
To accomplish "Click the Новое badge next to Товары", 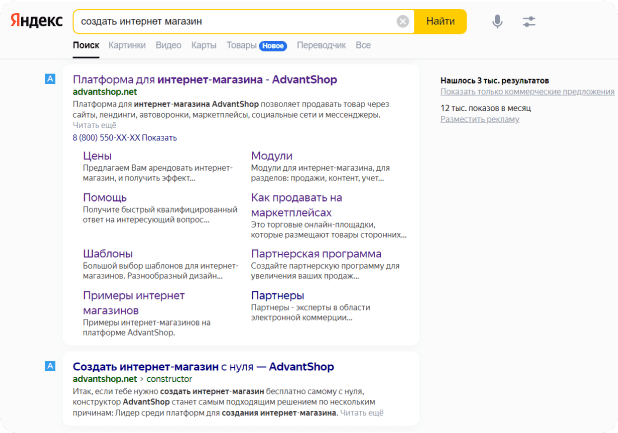I will [x=273, y=46].
